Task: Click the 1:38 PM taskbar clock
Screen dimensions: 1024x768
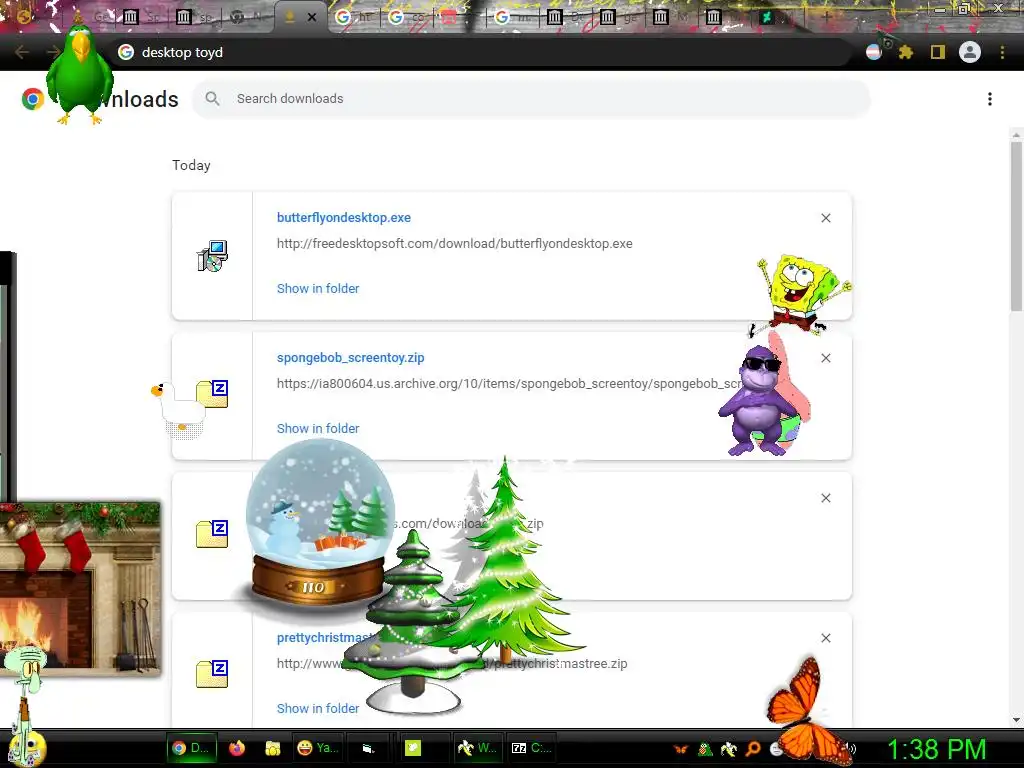Action: coord(937,749)
